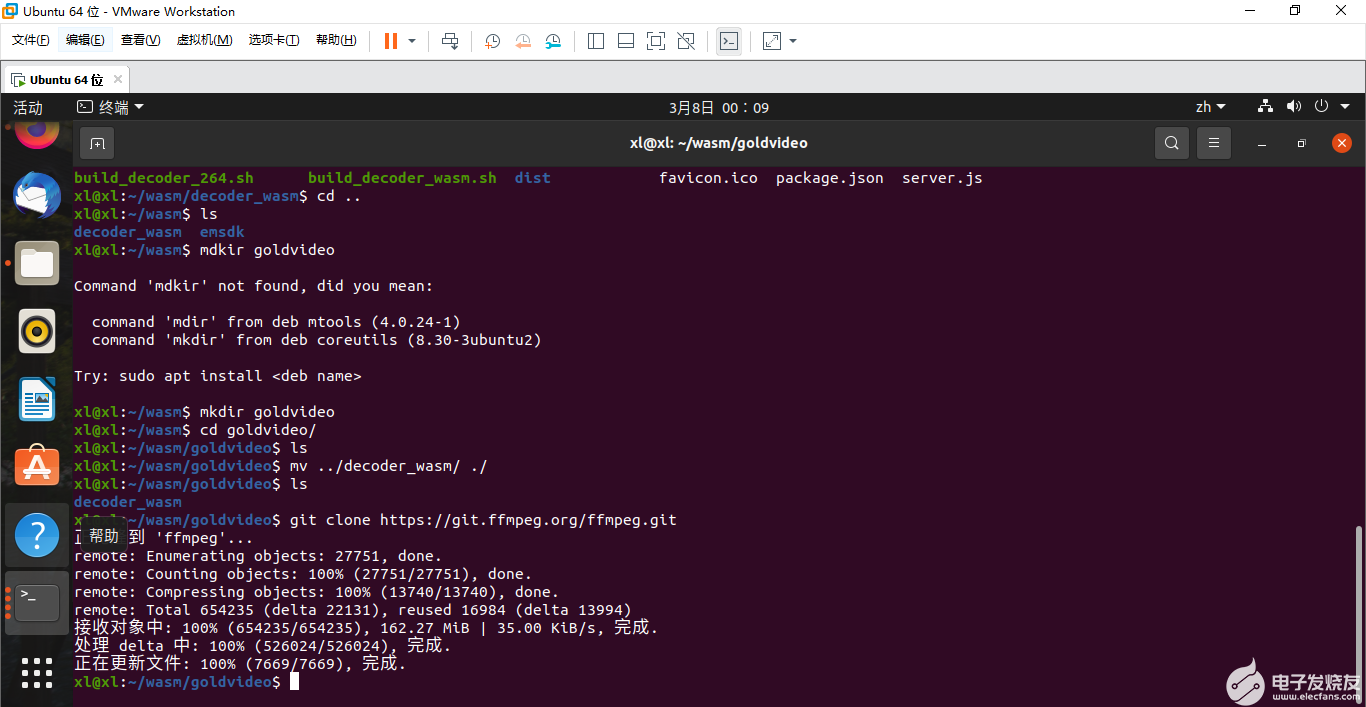Click 'favicon.ico' in the listing
This screenshot has height=707, width=1366.
708,178
